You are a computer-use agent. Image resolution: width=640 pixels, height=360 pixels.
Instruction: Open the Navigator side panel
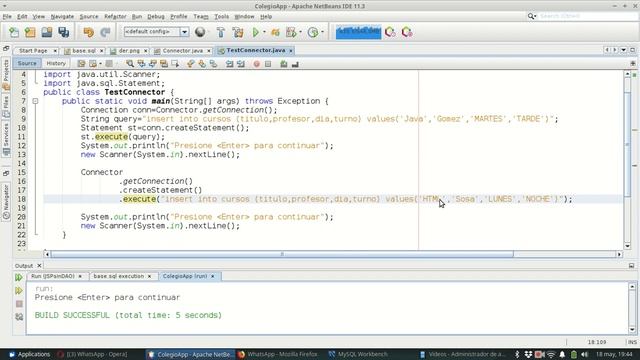(x=6, y=202)
